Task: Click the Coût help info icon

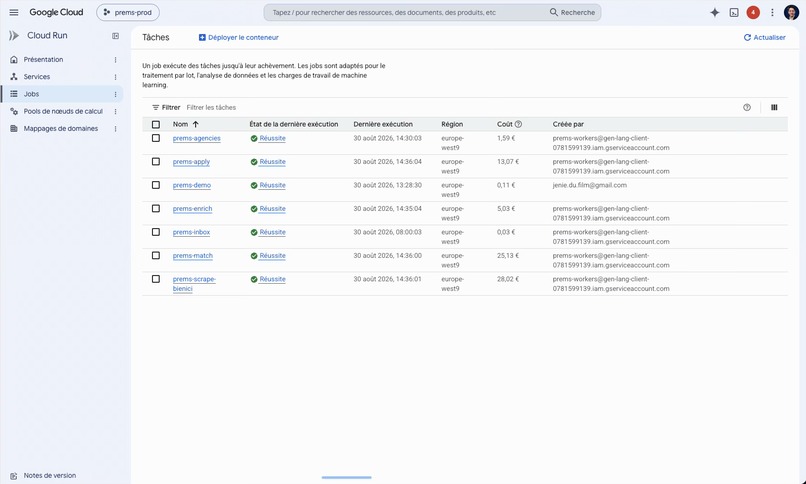Action: pos(518,124)
